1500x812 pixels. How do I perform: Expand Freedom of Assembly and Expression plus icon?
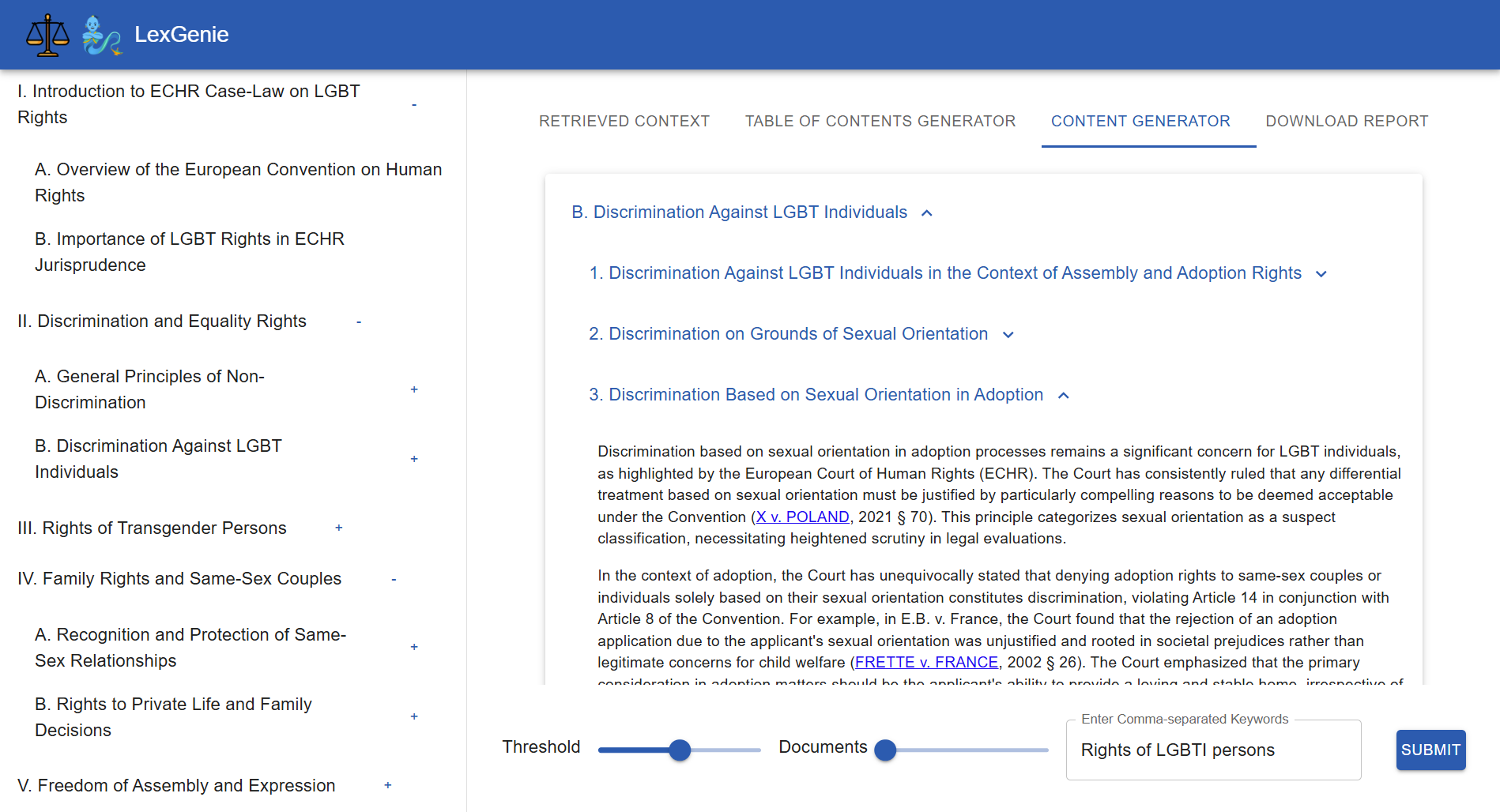(x=388, y=785)
